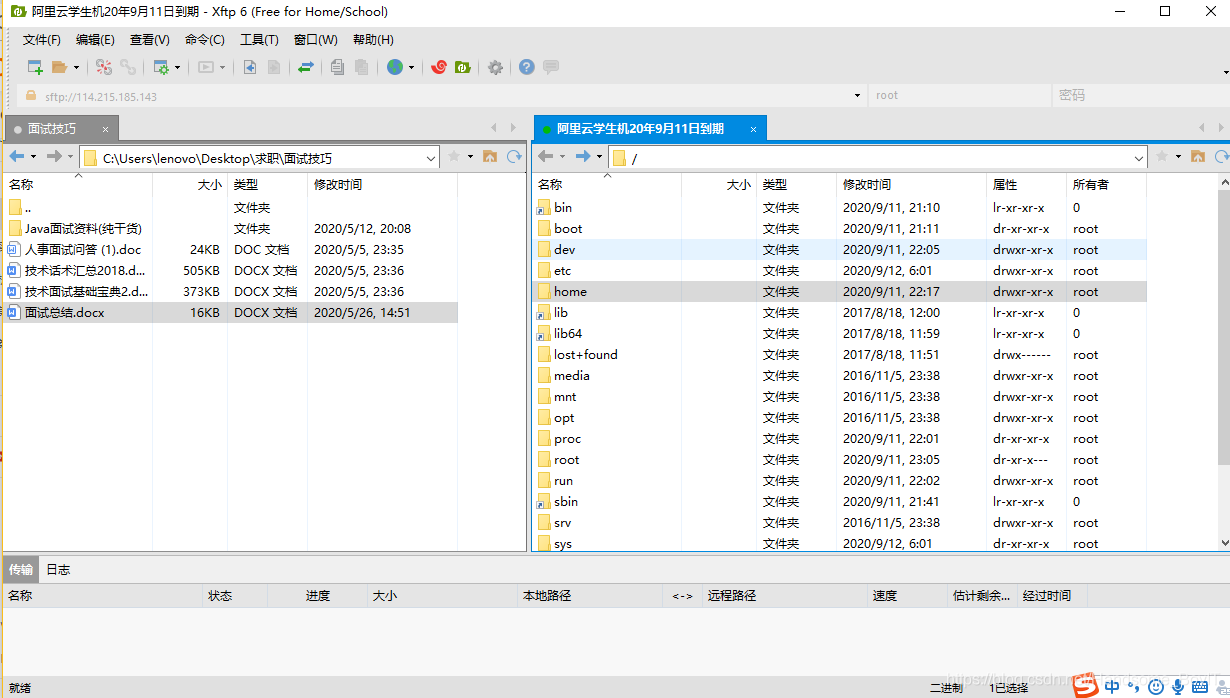Click the New Session toolbar icon
Screen dimensions: 1230x698
click(x=35, y=67)
